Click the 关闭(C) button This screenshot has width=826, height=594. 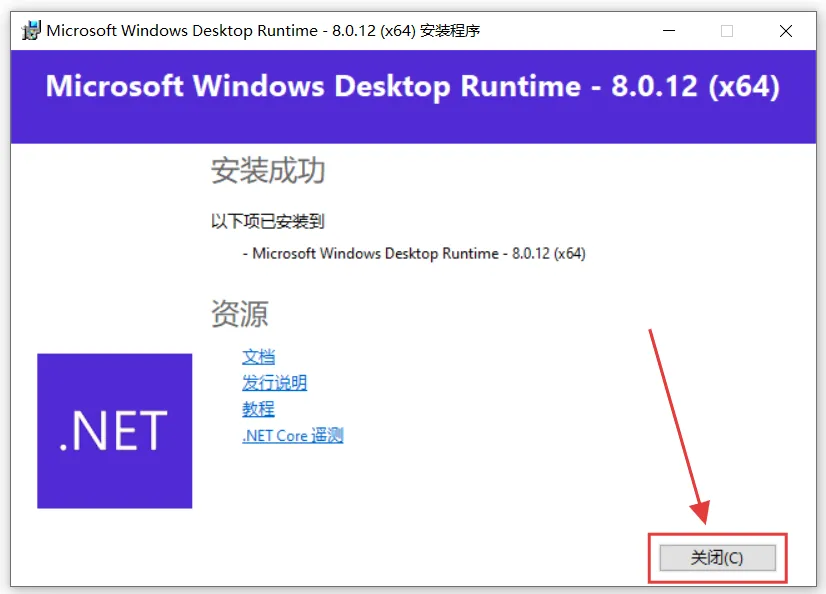click(717, 558)
